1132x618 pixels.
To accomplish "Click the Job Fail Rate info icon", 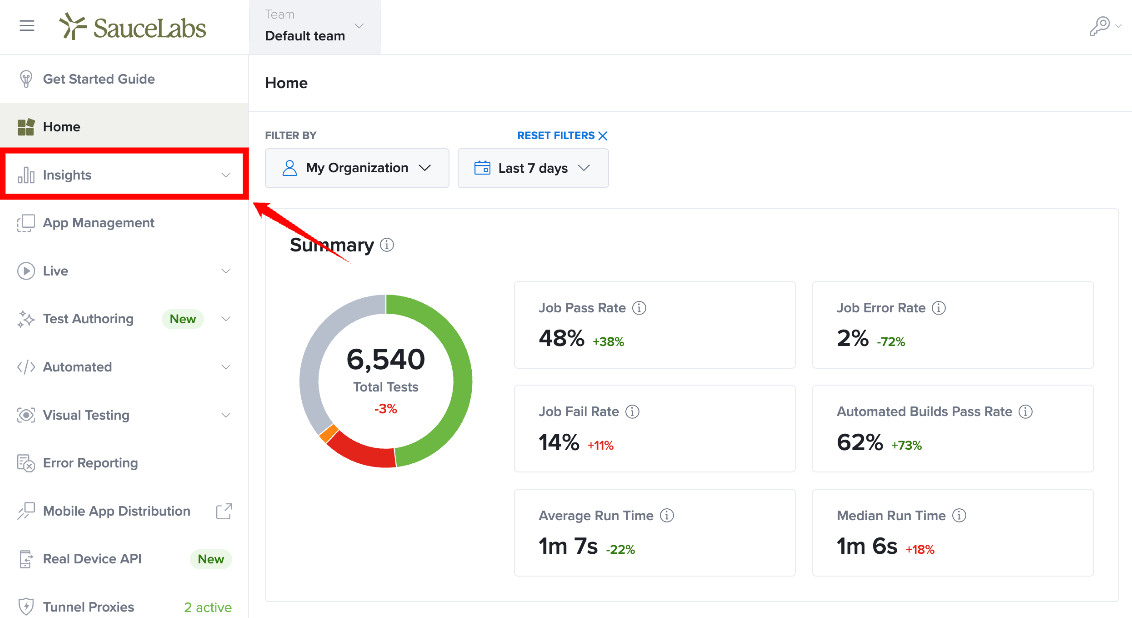I will (x=632, y=412).
